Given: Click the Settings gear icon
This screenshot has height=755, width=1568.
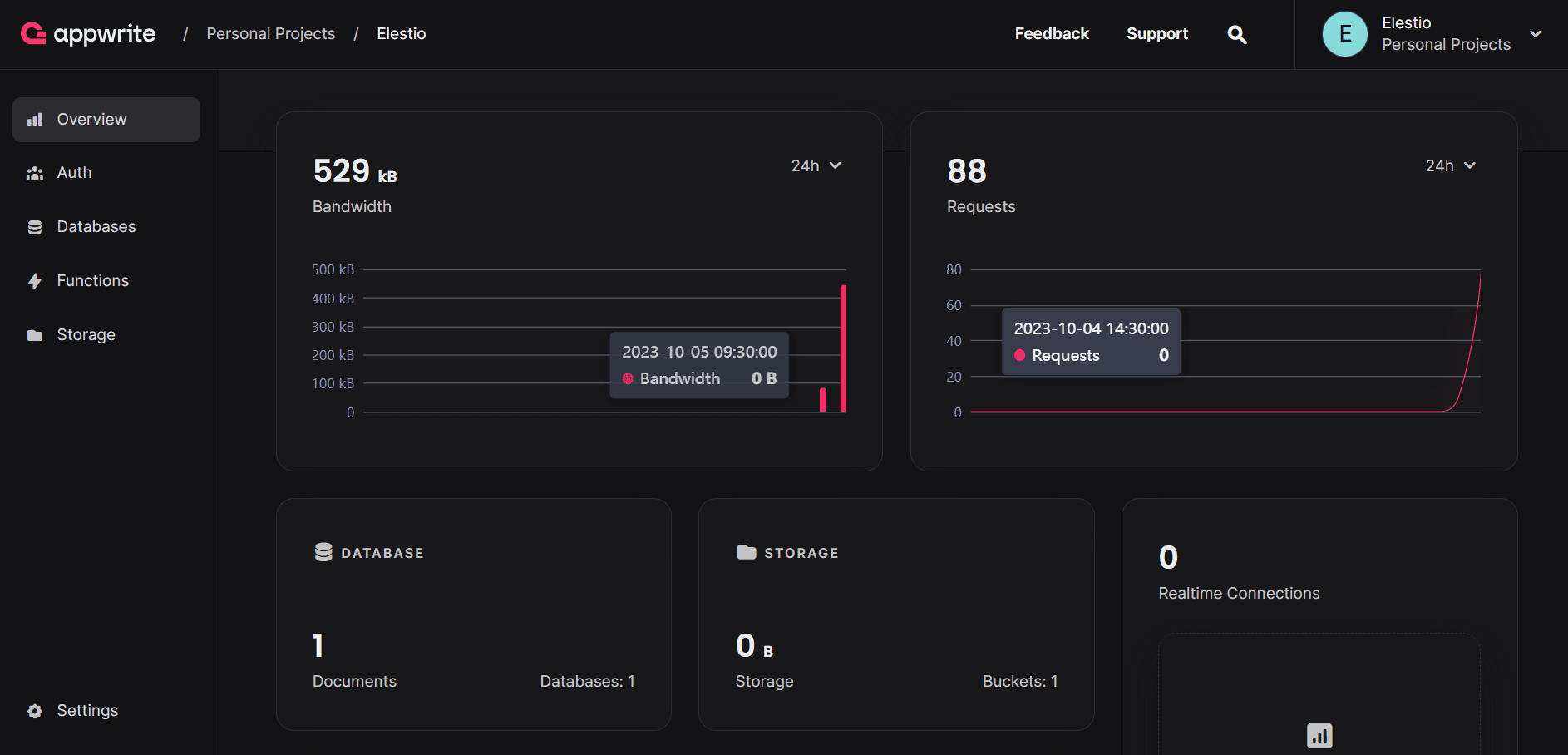Looking at the screenshot, I should pyautogui.click(x=35, y=711).
